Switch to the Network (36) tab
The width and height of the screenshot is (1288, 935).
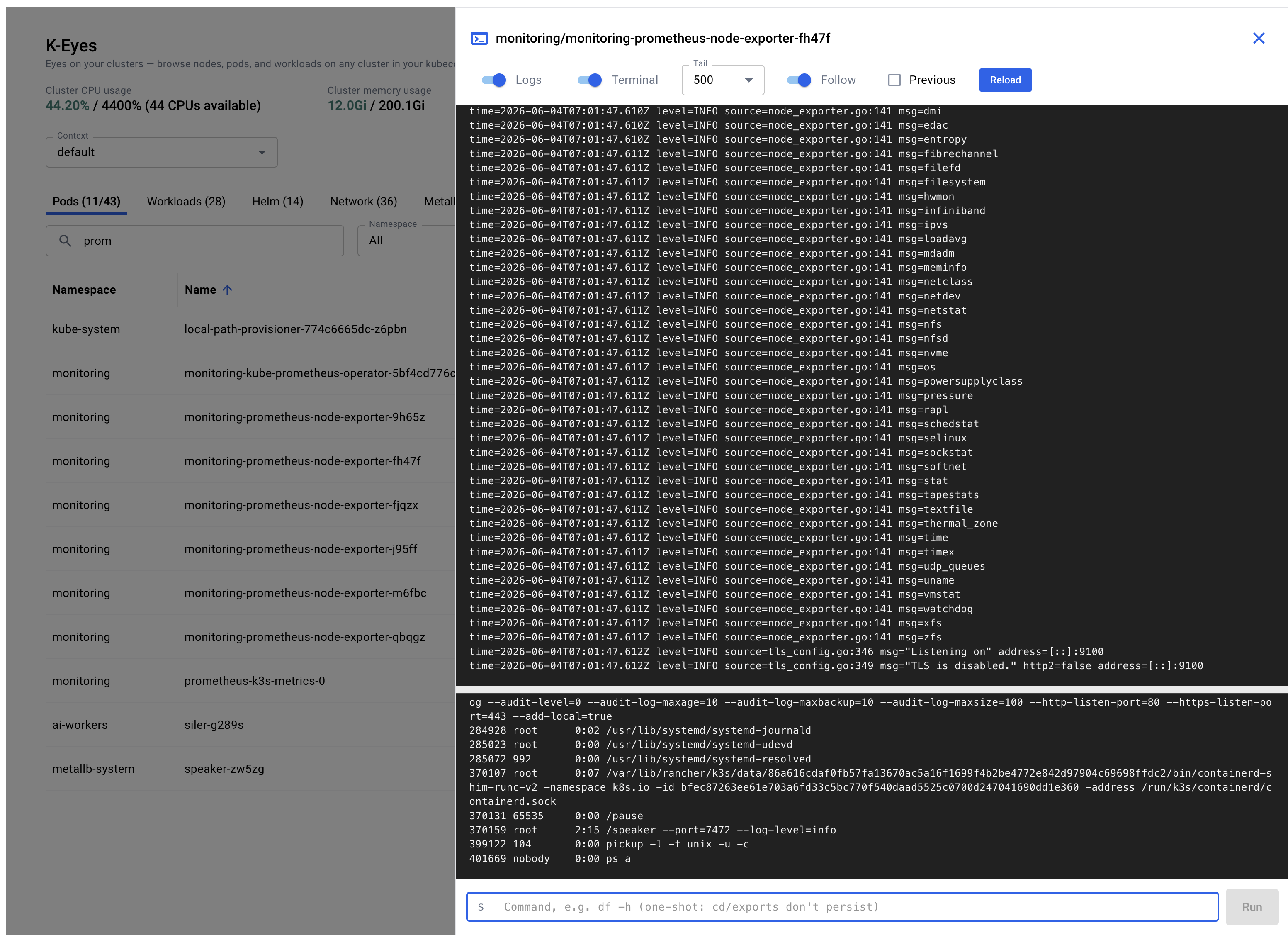(x=363, y=202)
